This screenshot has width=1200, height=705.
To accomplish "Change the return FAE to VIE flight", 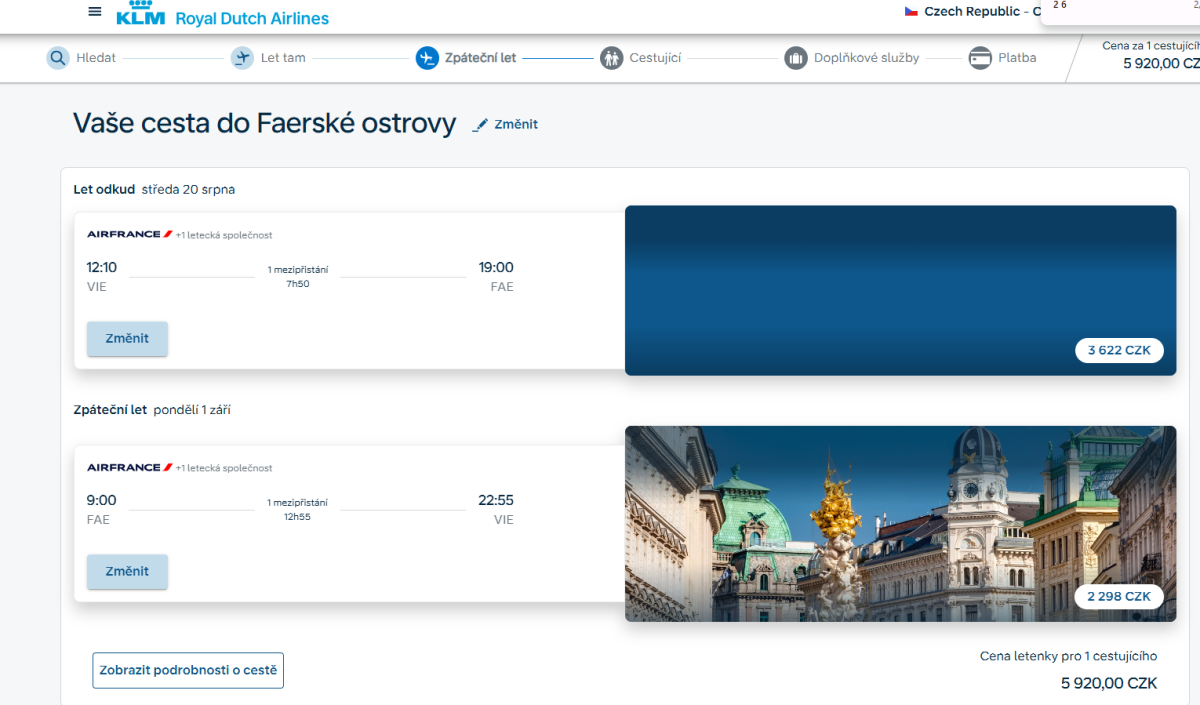I will [127, 572].
